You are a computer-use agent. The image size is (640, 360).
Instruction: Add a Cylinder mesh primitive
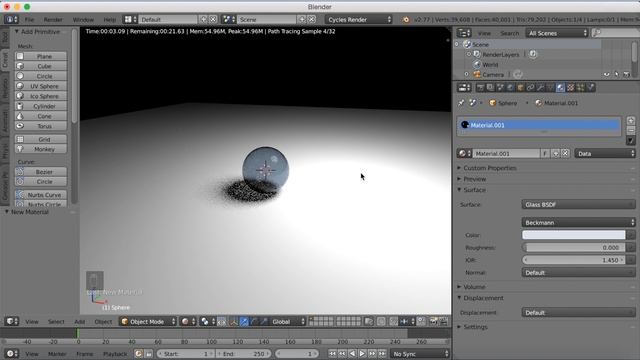[x=41, y=106]
